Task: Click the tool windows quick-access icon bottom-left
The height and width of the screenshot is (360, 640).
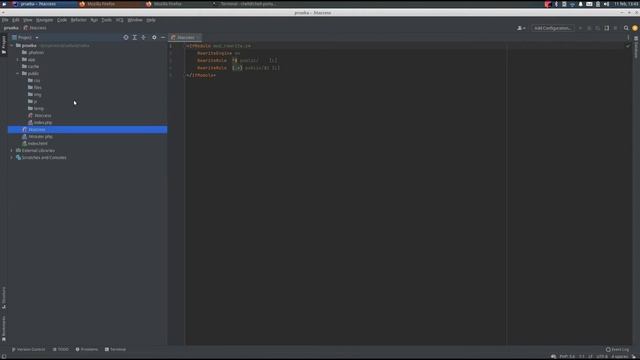Action: click(4, 356)
